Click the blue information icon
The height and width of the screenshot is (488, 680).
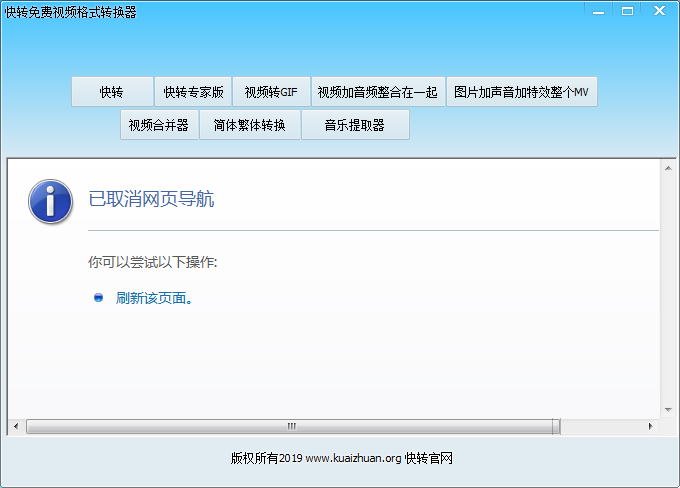coord(50,202)
